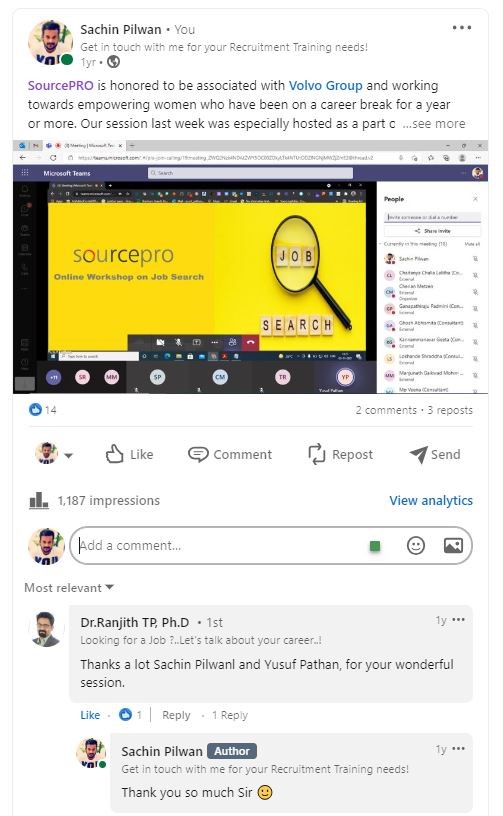The image size is (503, 816).
Task: Reply to Dr.Ranjith's comment
Action: pyautogui.click(x=176, y=715)
